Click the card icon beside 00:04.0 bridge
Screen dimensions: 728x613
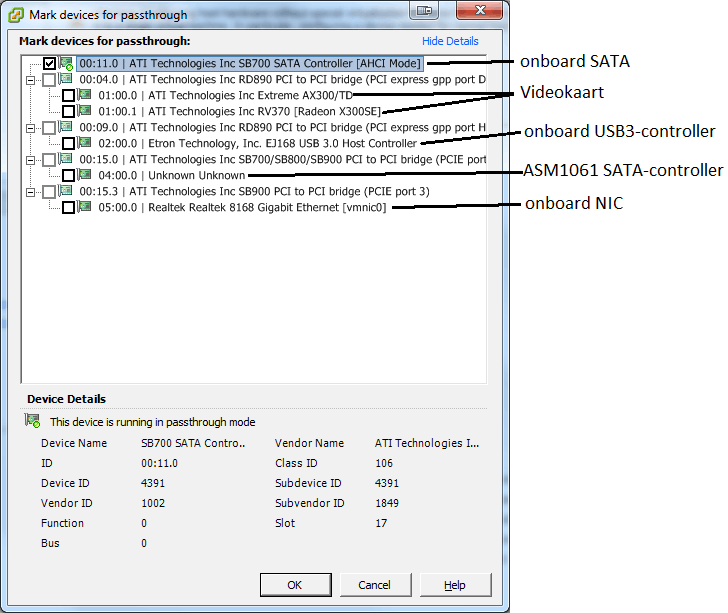(x=65, y=78)
